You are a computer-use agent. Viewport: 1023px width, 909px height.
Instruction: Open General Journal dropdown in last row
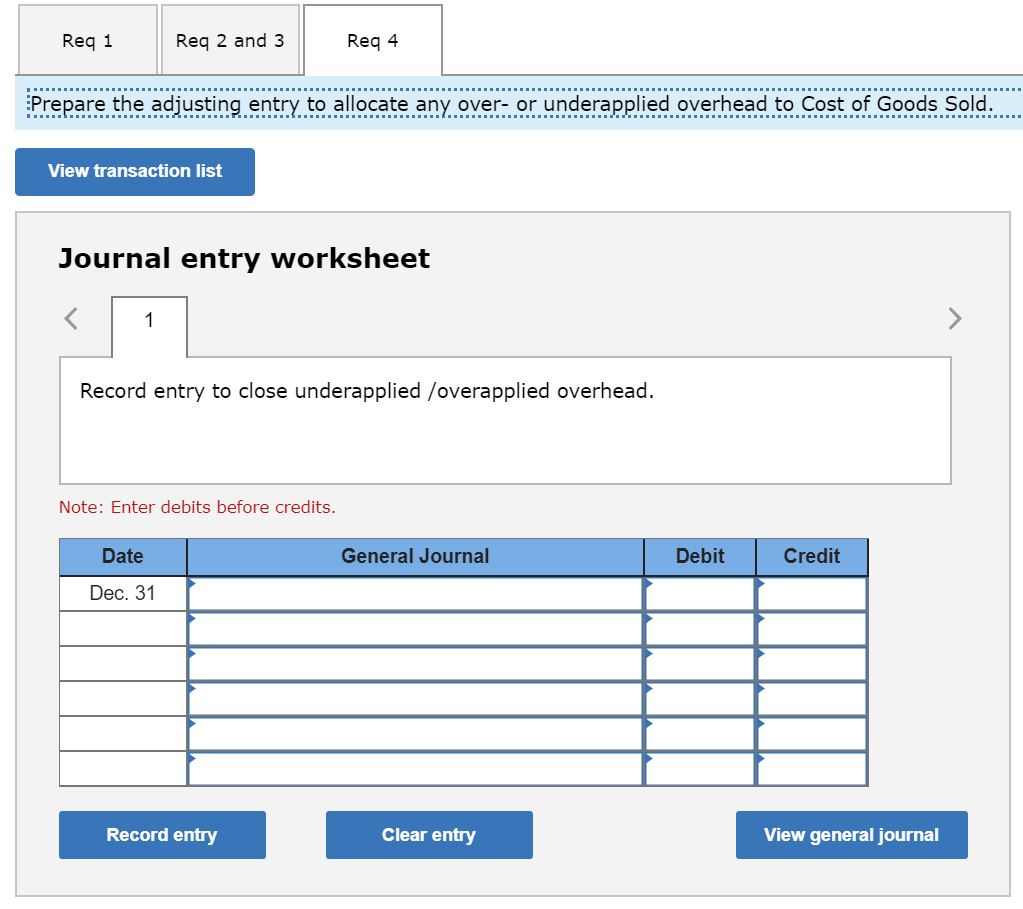pyautogui.click(x=416, y=769)
